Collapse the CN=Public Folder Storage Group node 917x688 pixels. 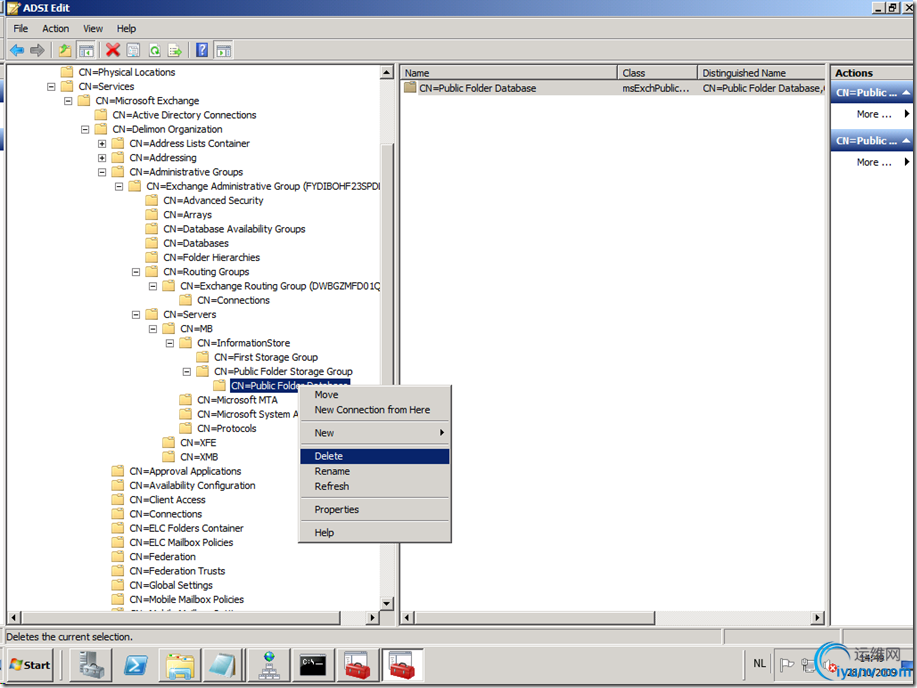point(187,371)
